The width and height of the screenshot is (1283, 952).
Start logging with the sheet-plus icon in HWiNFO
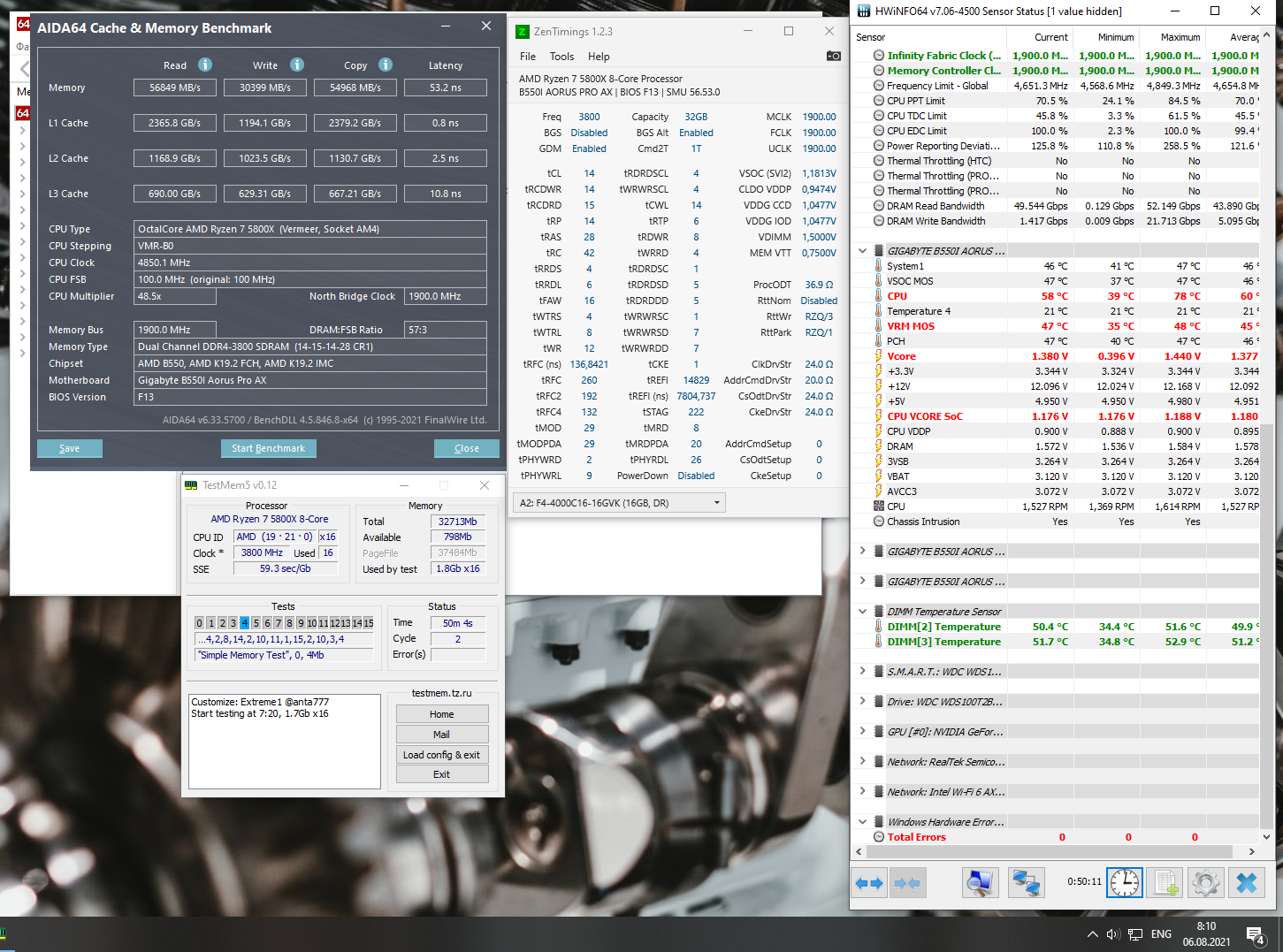click(x=1165, y=882)
